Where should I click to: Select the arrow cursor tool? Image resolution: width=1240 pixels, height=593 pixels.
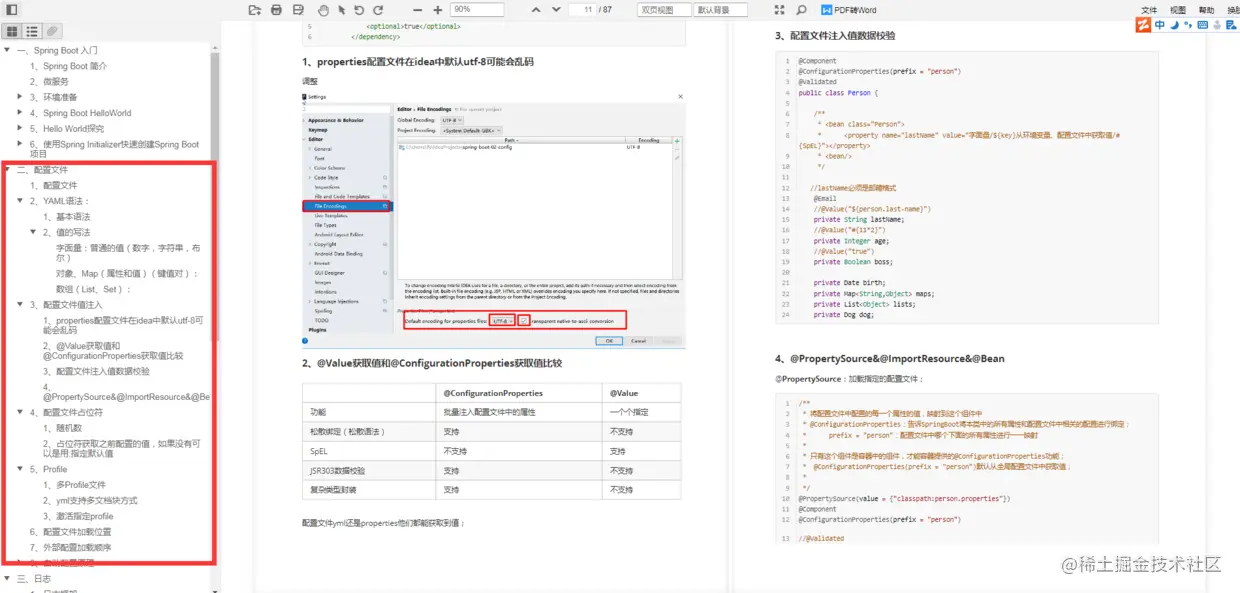pyautogui.click(x=342, y=9)
